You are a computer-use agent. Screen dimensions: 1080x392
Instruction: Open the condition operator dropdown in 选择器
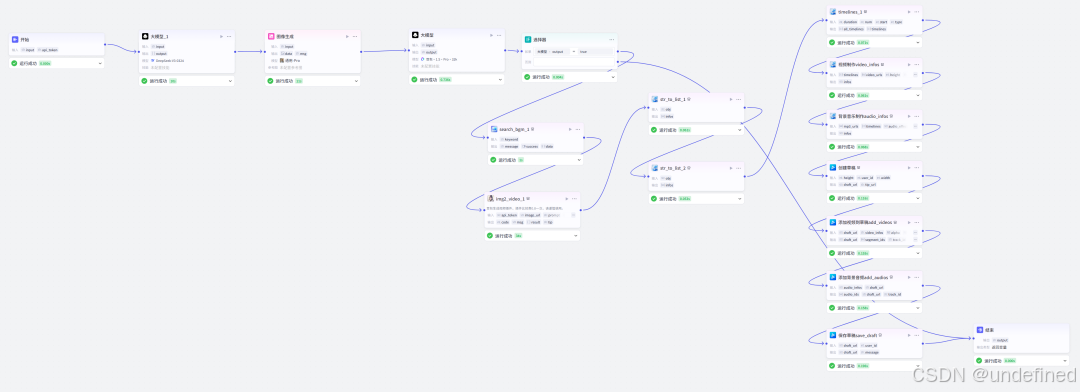(574, 52)
